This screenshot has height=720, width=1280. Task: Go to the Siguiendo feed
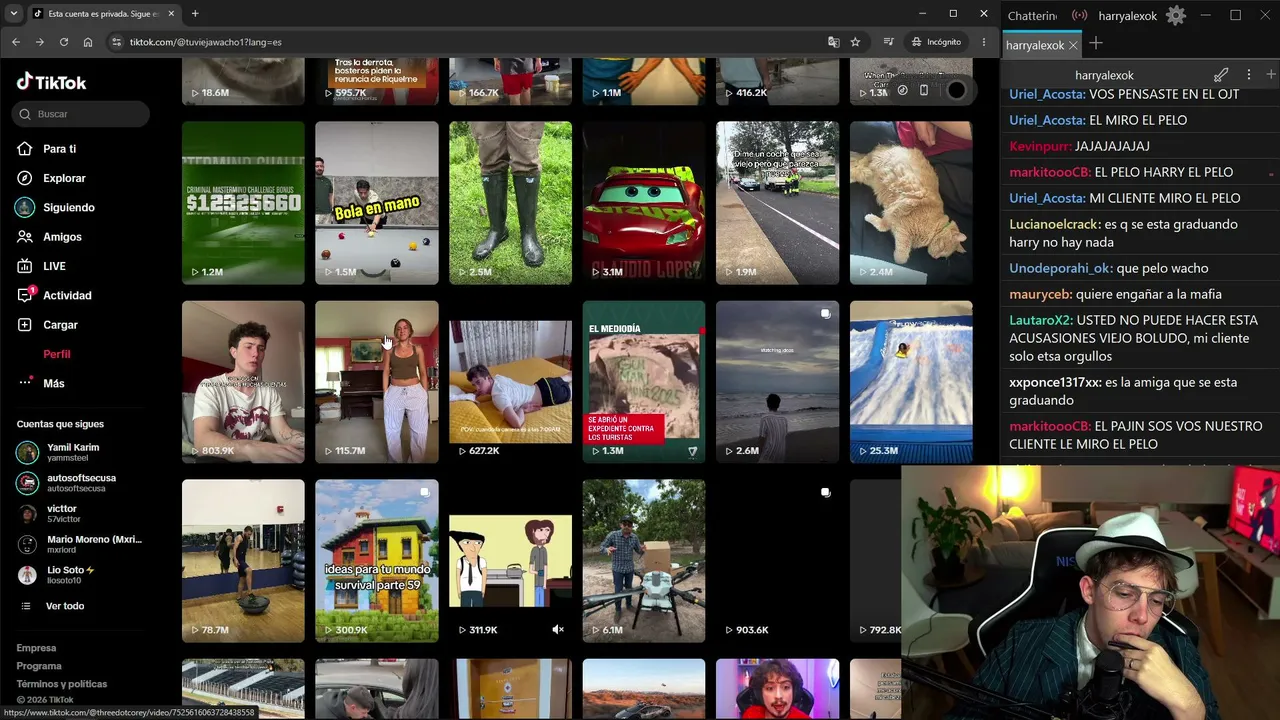68,207
